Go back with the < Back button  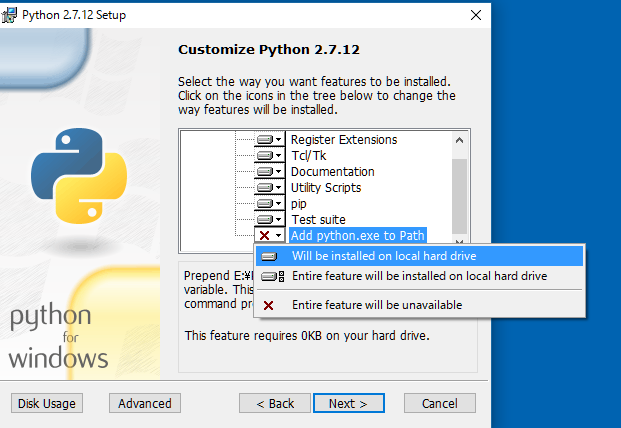point(275,403)
